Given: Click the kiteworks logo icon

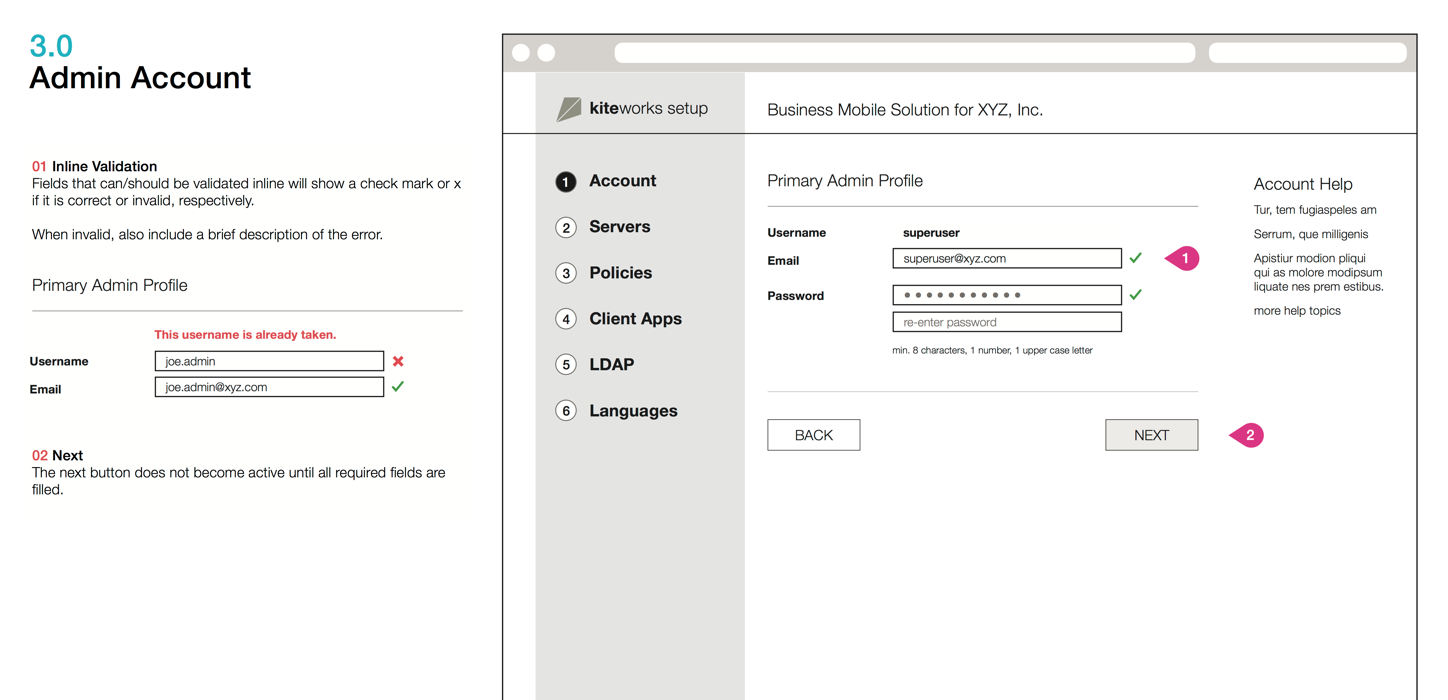Looking at the screenshot, I should (x=569, y=109).
